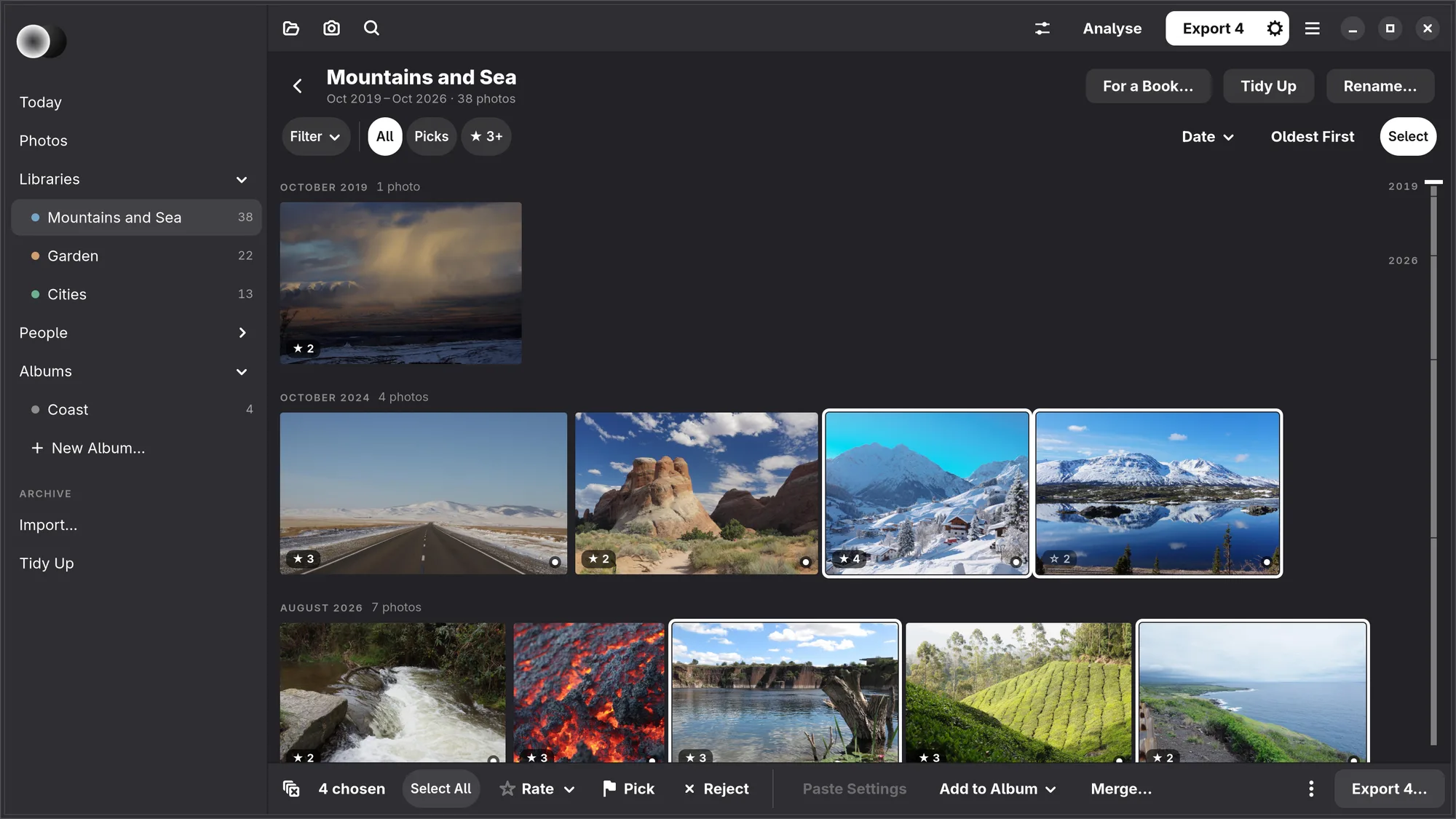
Task: Toggle the 3+ star filter chip
Action: coord(486,136)
